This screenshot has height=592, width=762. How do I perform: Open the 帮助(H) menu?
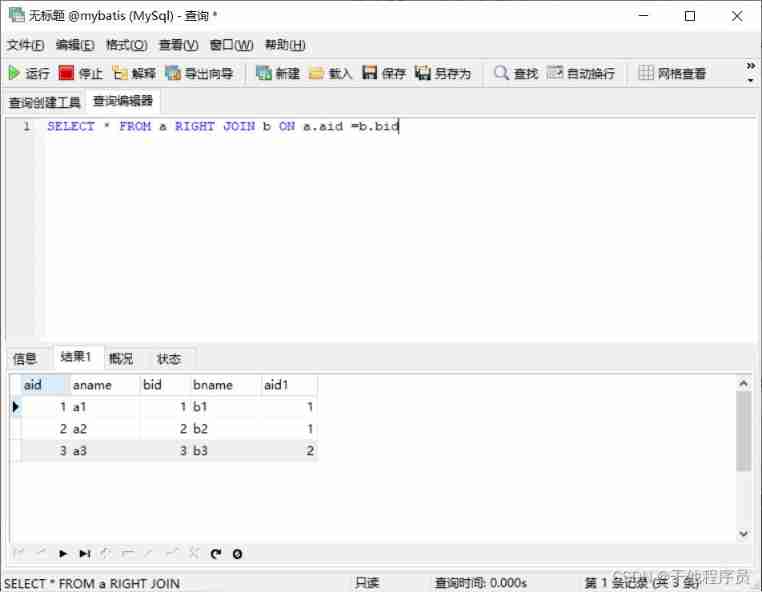click(x=285, y=45)
